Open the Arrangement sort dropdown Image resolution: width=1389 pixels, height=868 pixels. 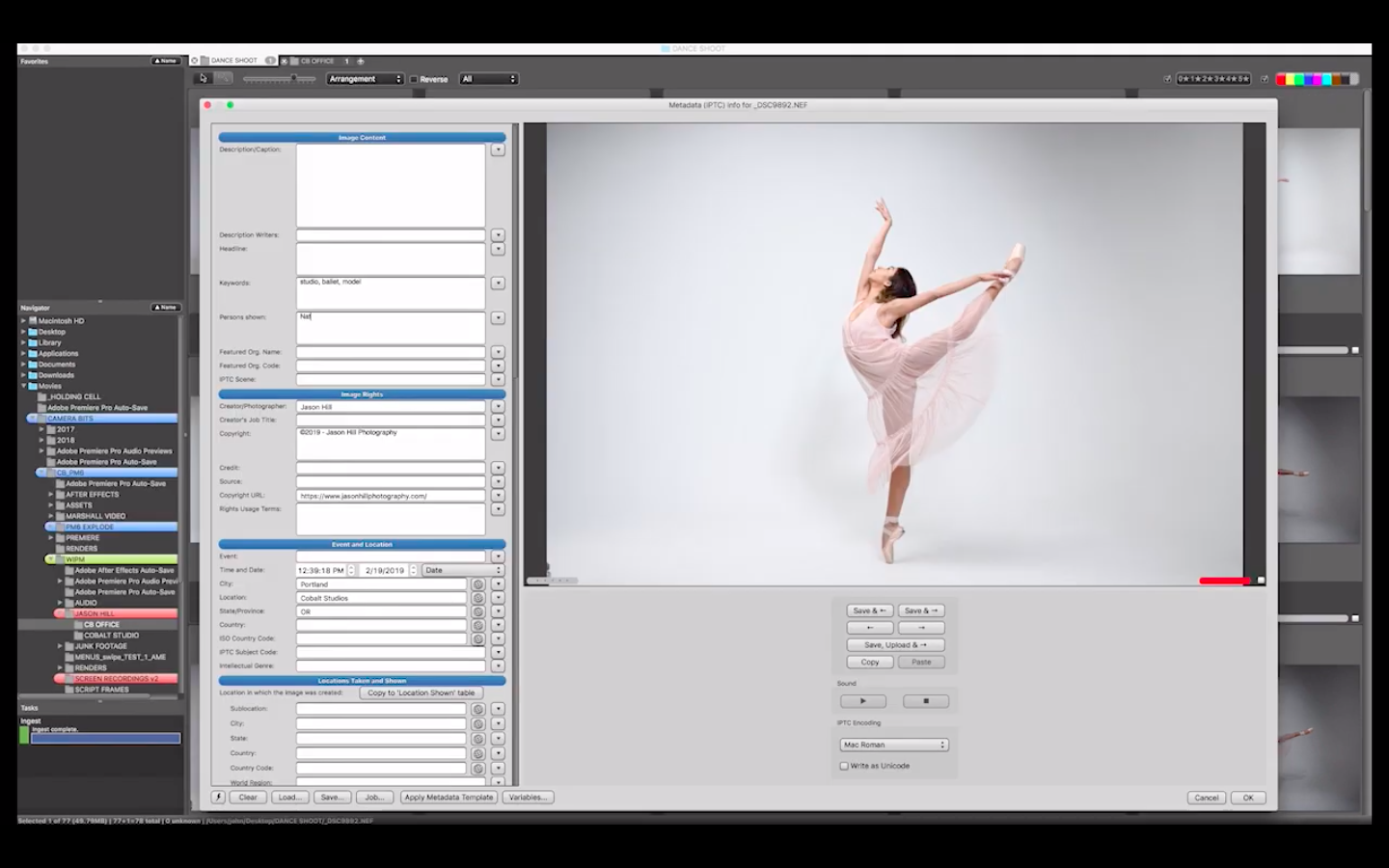[365, 79]
